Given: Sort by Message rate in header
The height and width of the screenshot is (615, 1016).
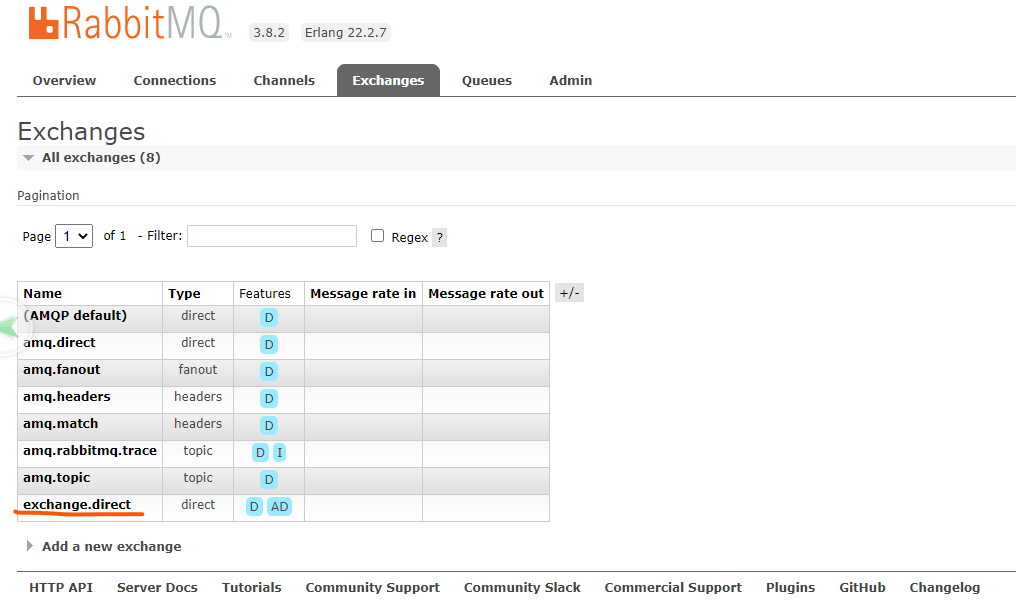Looking at the screenshot, I should point(363,294).
